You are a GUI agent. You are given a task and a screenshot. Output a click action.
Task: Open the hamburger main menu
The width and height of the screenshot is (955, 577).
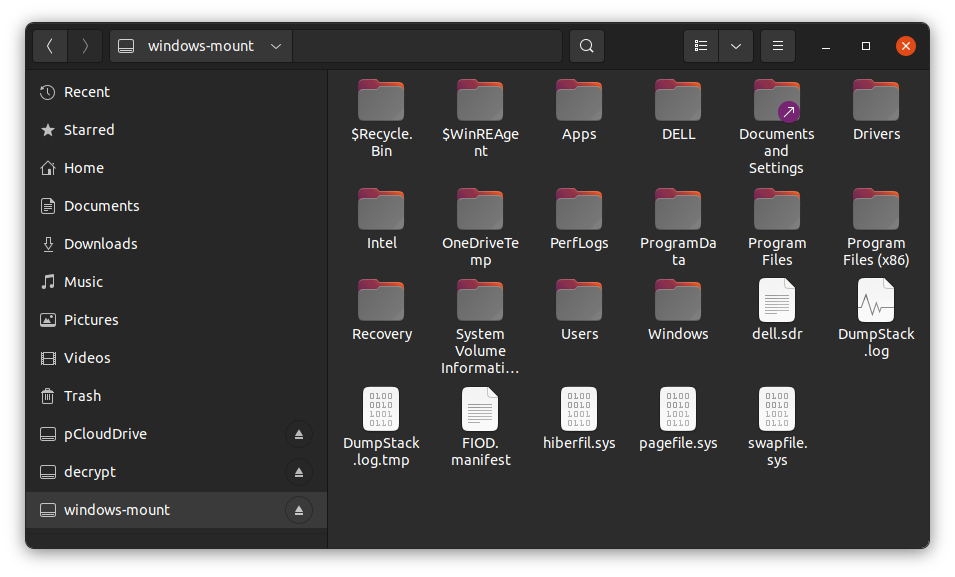[778, 46]
